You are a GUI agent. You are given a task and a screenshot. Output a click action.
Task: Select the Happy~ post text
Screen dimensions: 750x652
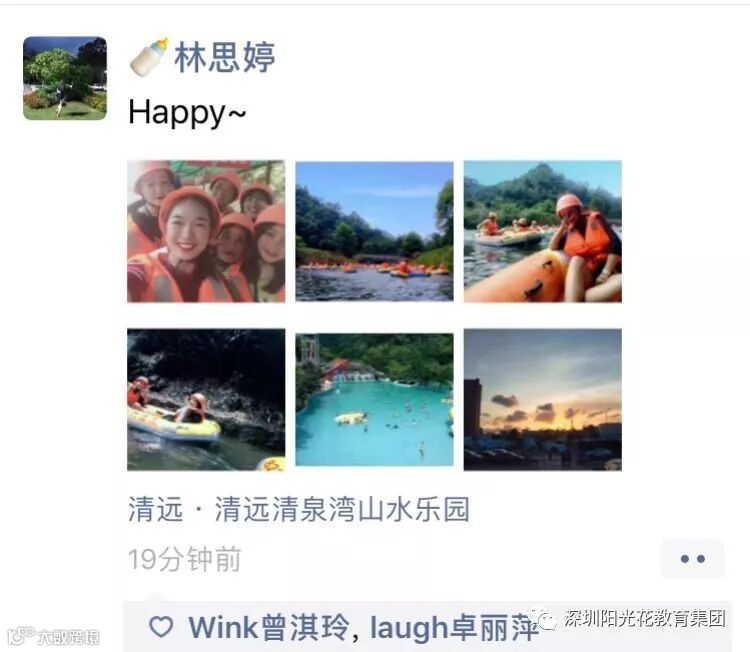[187, 113]
